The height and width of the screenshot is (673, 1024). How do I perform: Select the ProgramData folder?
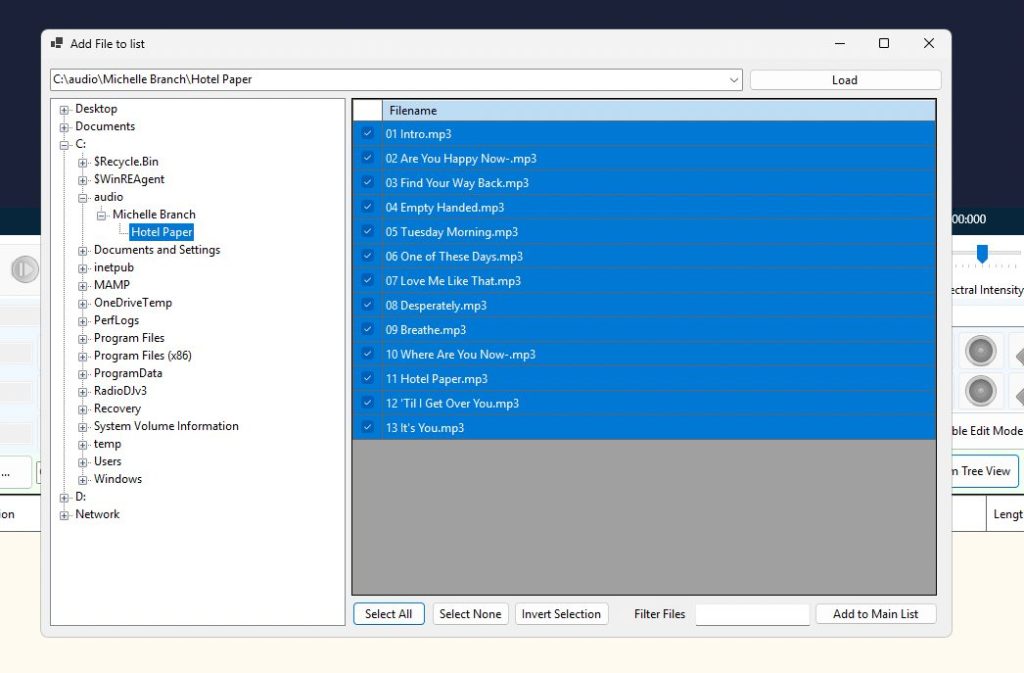[x=128, y=373]
